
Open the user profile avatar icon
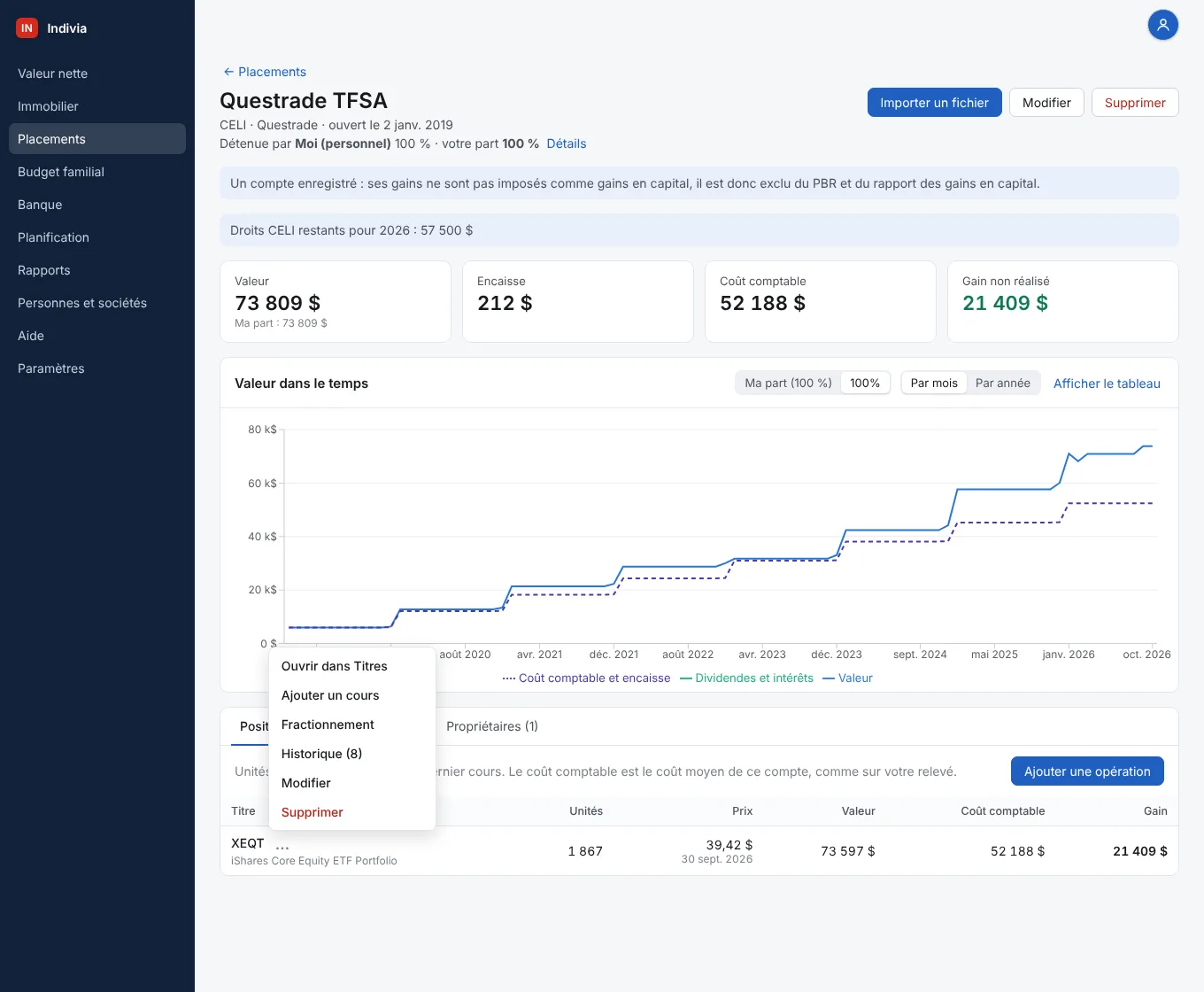[x=1163, y=25]
